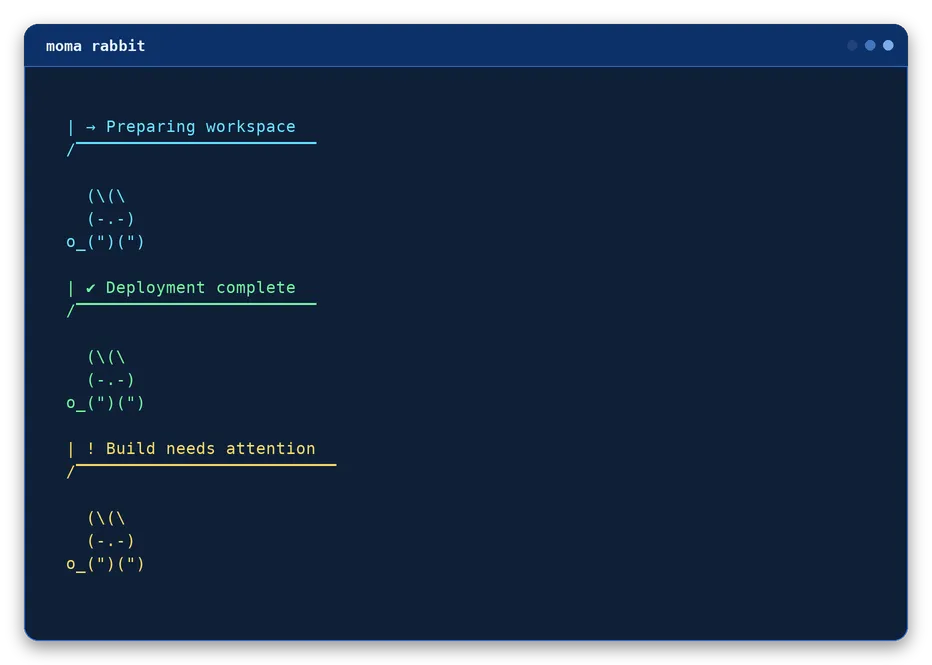The width and height of the screenshot is (932, 665).
Task: Select the 'Preparing workspace' message text
Action: (x=200, y=127)
